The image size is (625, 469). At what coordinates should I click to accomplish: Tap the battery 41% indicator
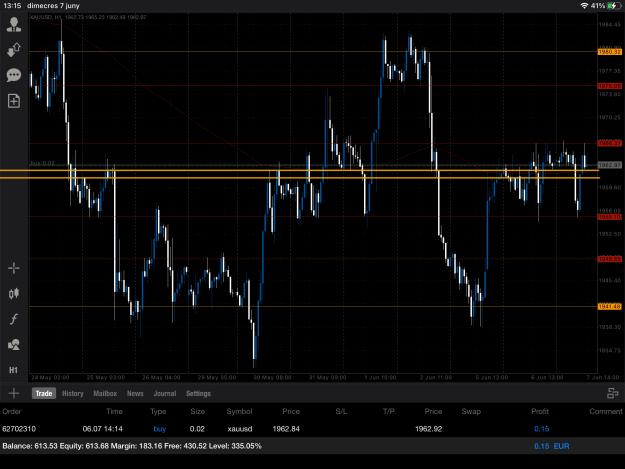605,6
